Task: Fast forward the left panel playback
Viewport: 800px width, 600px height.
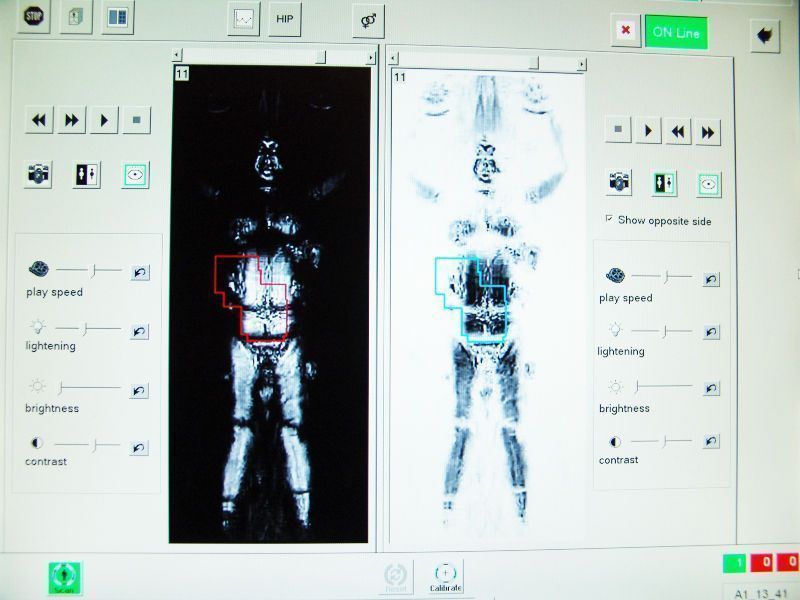Action: [71, 120]
